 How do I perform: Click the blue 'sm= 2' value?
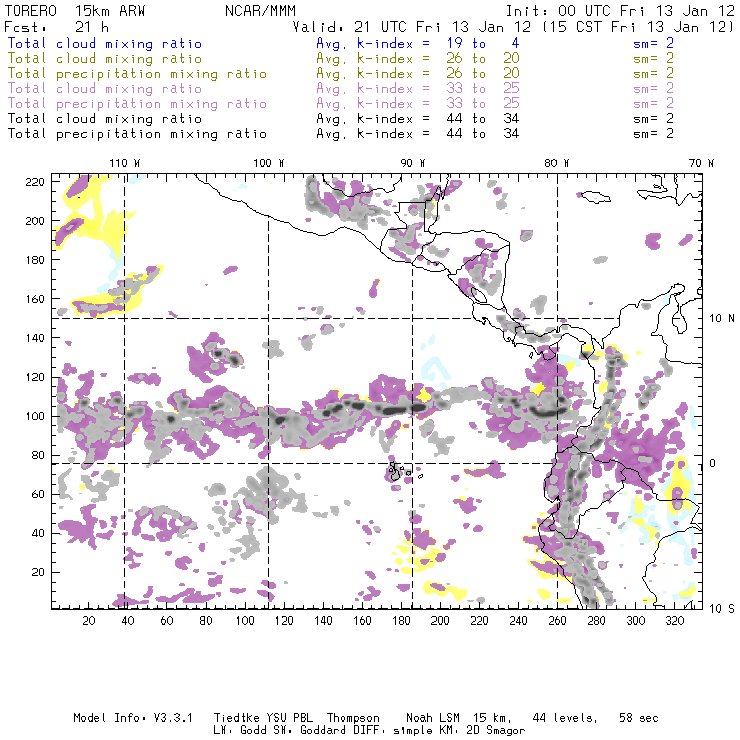[653, 43]
